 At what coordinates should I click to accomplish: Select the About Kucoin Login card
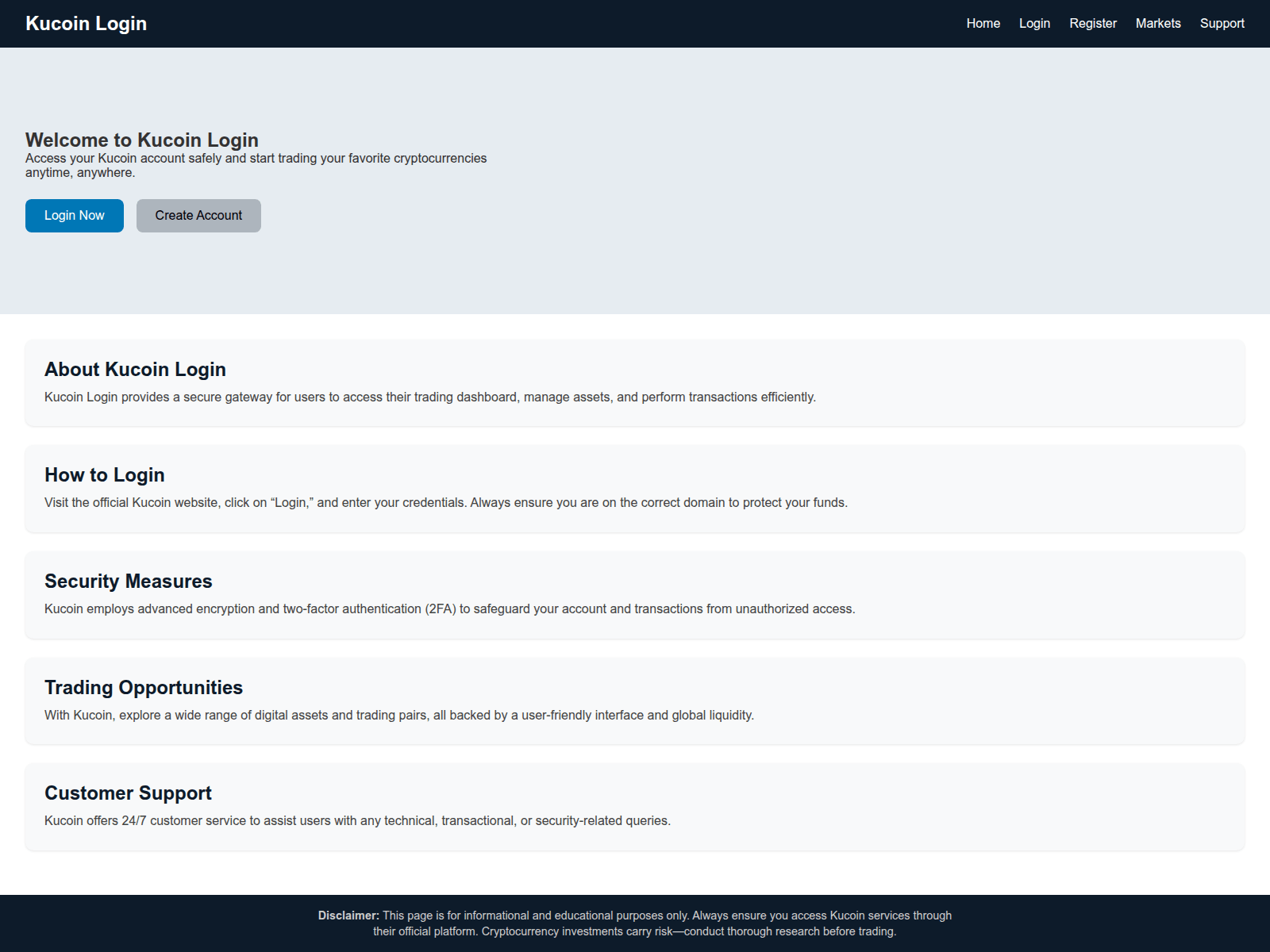[x=135, y=369]
